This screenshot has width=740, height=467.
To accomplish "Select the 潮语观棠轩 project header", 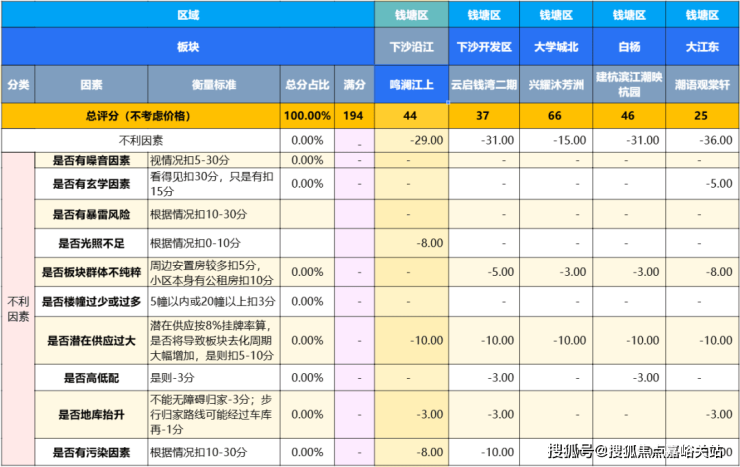I will [702, 84].
